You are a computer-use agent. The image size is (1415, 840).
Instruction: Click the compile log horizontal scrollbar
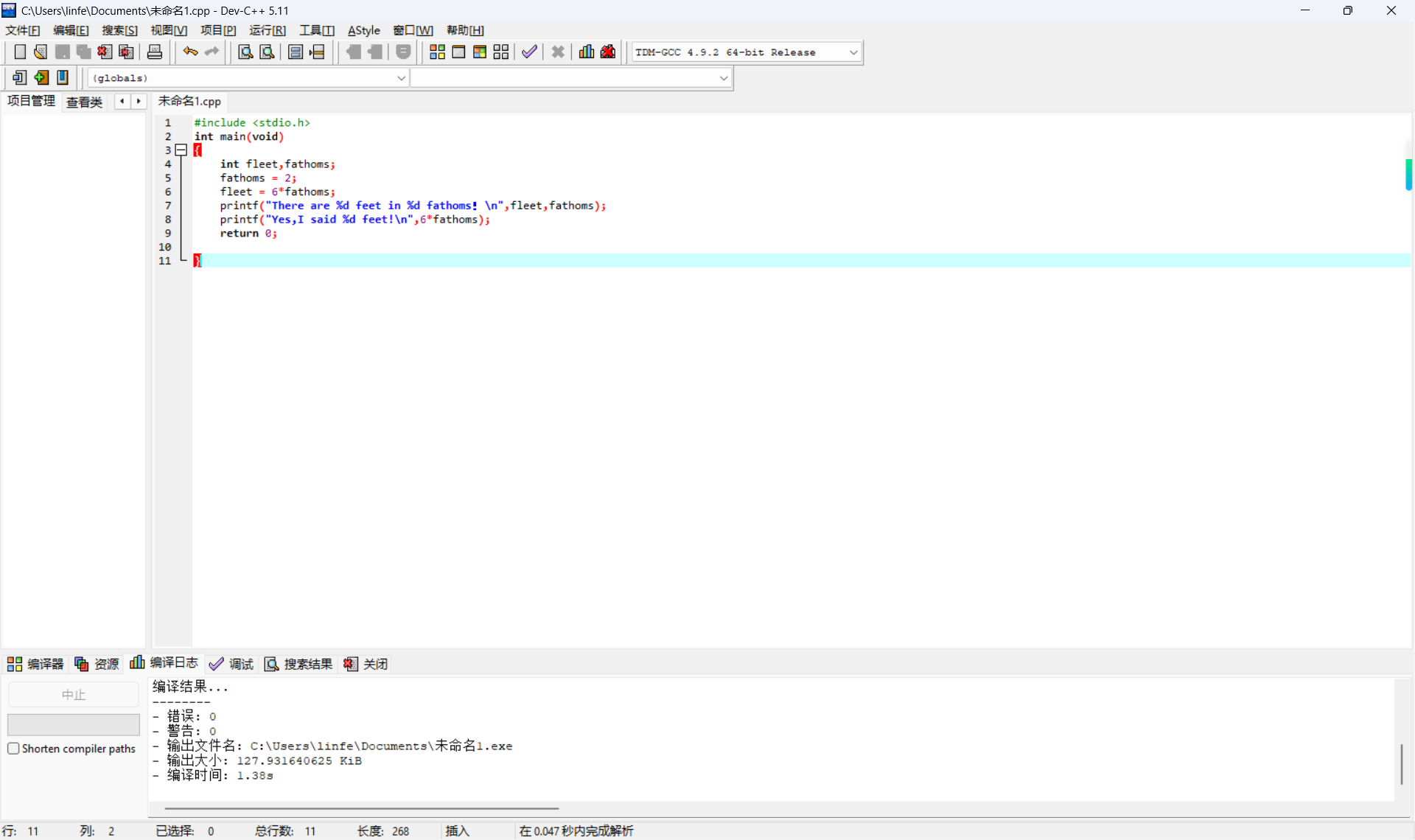coord(361,808)
